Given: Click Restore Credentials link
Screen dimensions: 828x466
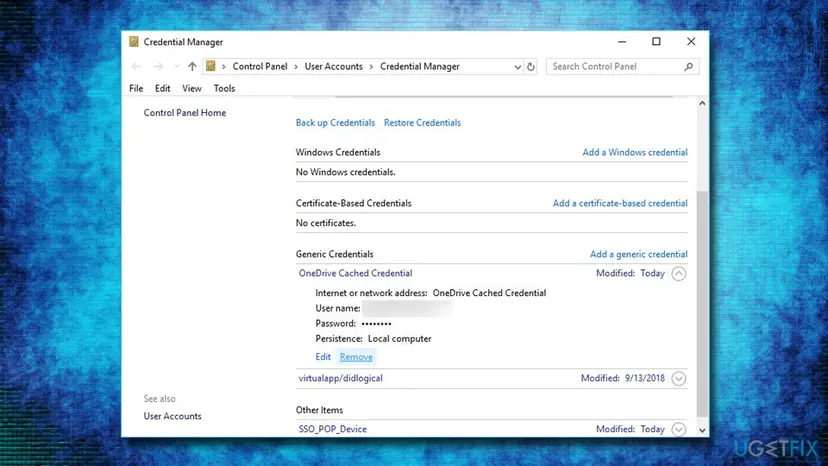Looking at the screenshot, I should 422,123.
